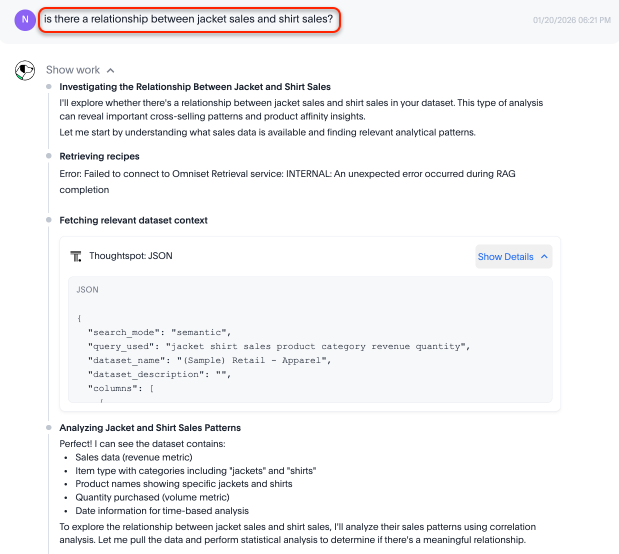This screenshot has width=619, height=554.
Task: Click the "Retrieving recipes" step heading
Action: point(99,157)
